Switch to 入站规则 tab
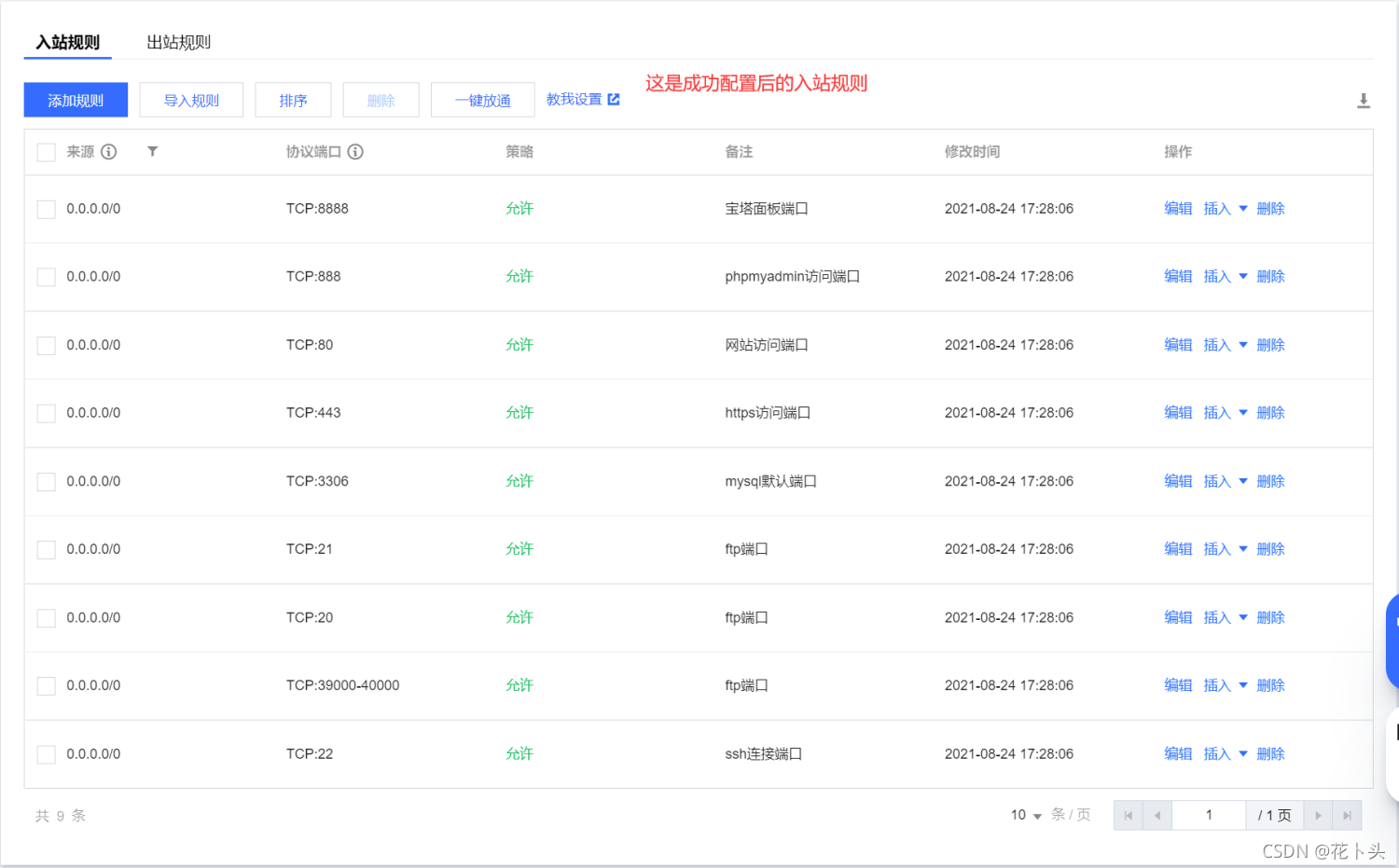Image resolution: width=1399 pixels, height=868 pixels. point(67,42)
